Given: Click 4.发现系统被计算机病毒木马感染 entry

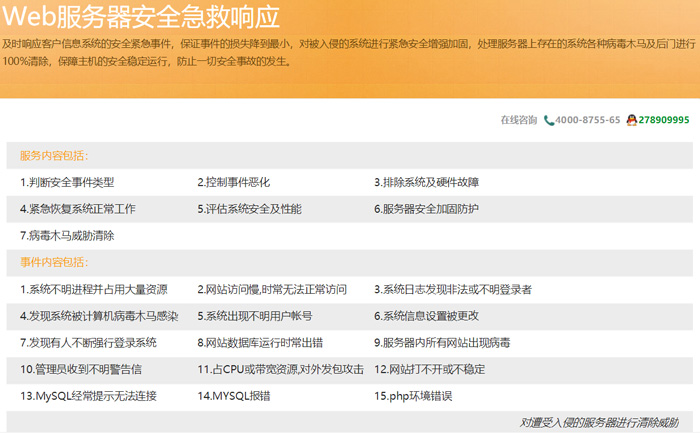Looking at the screenshot, I should 99,316.
